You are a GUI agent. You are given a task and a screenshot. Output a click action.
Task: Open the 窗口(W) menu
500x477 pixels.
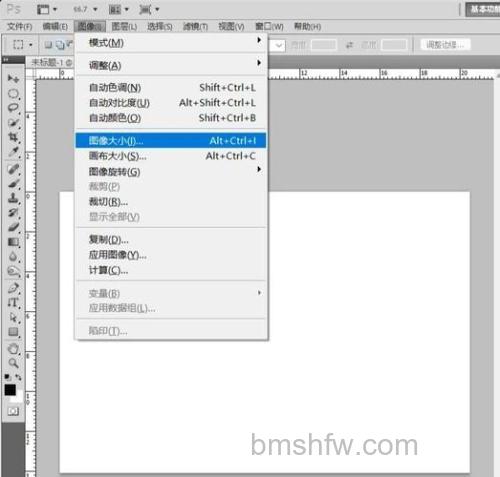pos(269,26)
